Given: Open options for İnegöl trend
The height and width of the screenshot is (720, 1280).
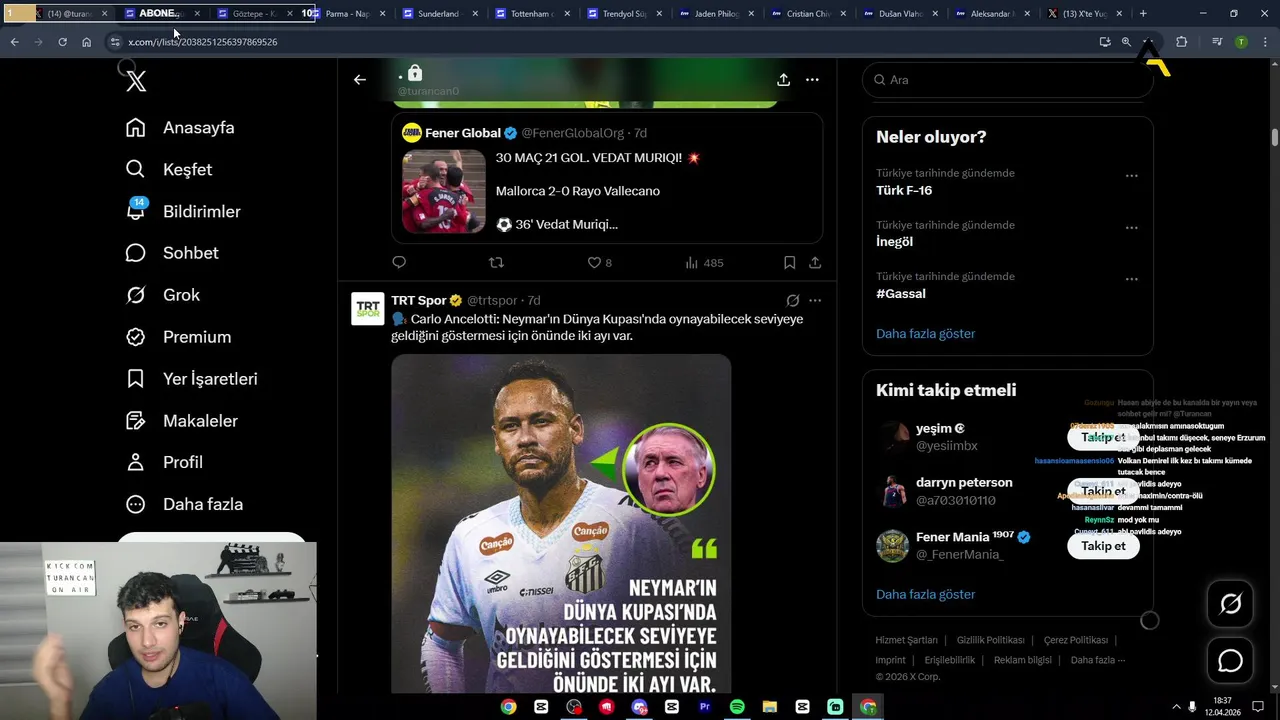Looking at the screenshot, I should (x=1131, y=228).
